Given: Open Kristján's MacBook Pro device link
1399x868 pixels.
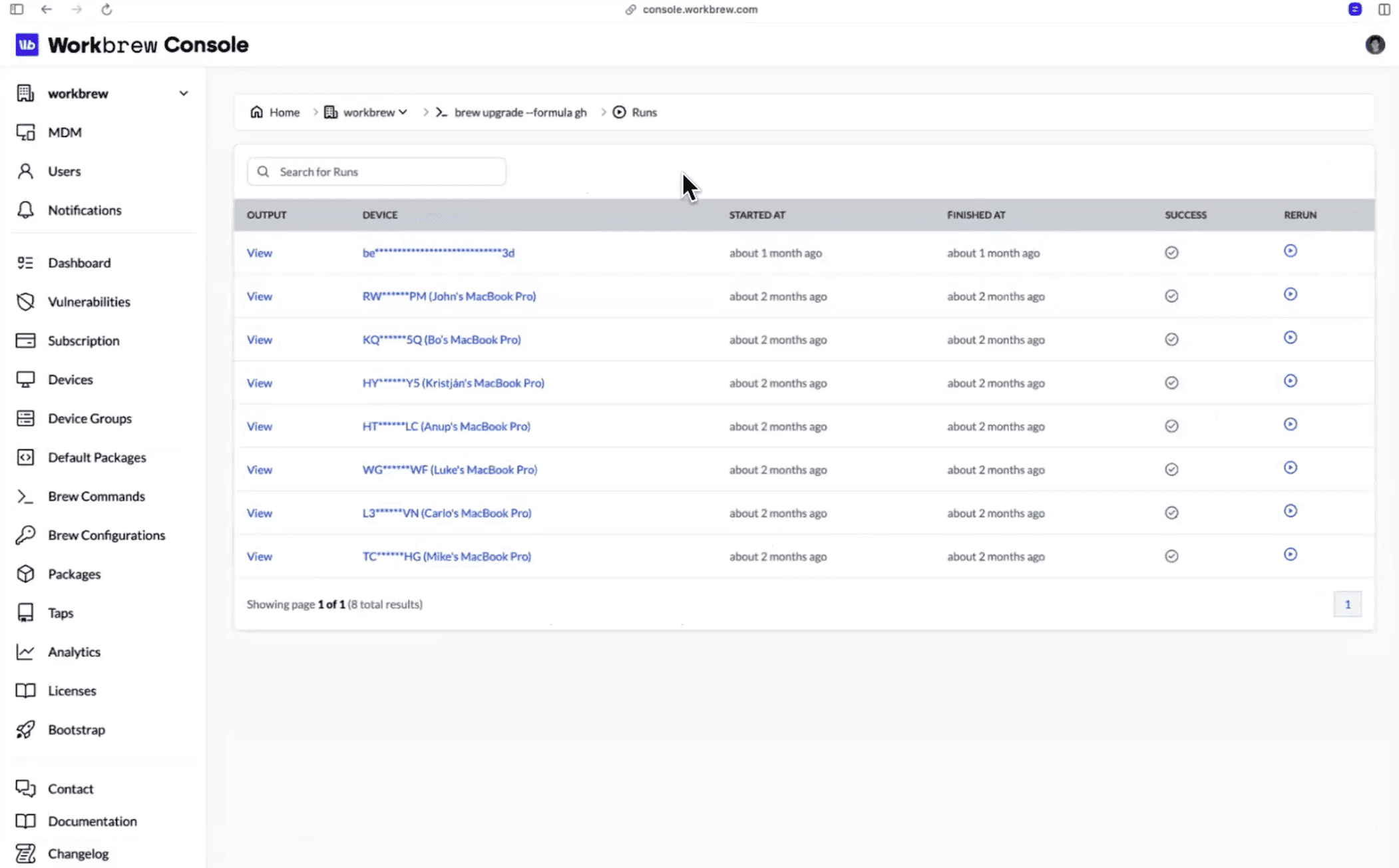Looking at the screenshot, I should coord(453,383).
